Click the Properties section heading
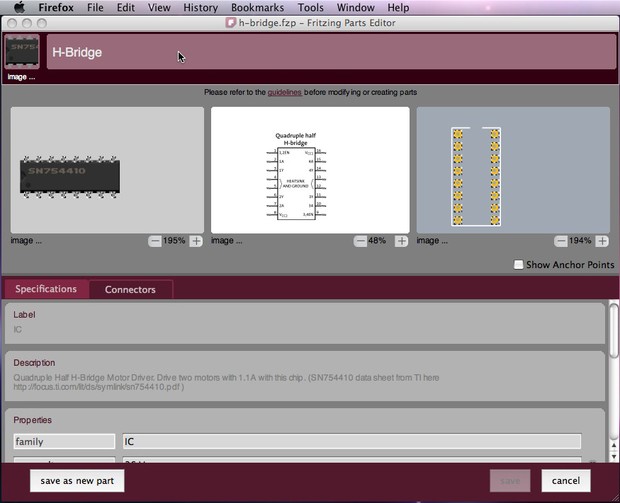The height and width of the screenshot is (503, 620). 32,420
